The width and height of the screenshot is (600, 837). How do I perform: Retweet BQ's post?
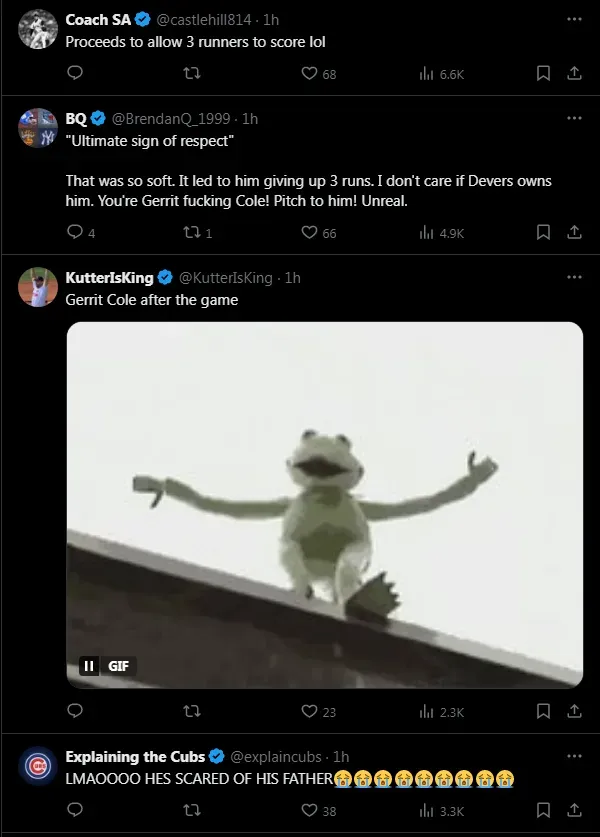point(190,232)
